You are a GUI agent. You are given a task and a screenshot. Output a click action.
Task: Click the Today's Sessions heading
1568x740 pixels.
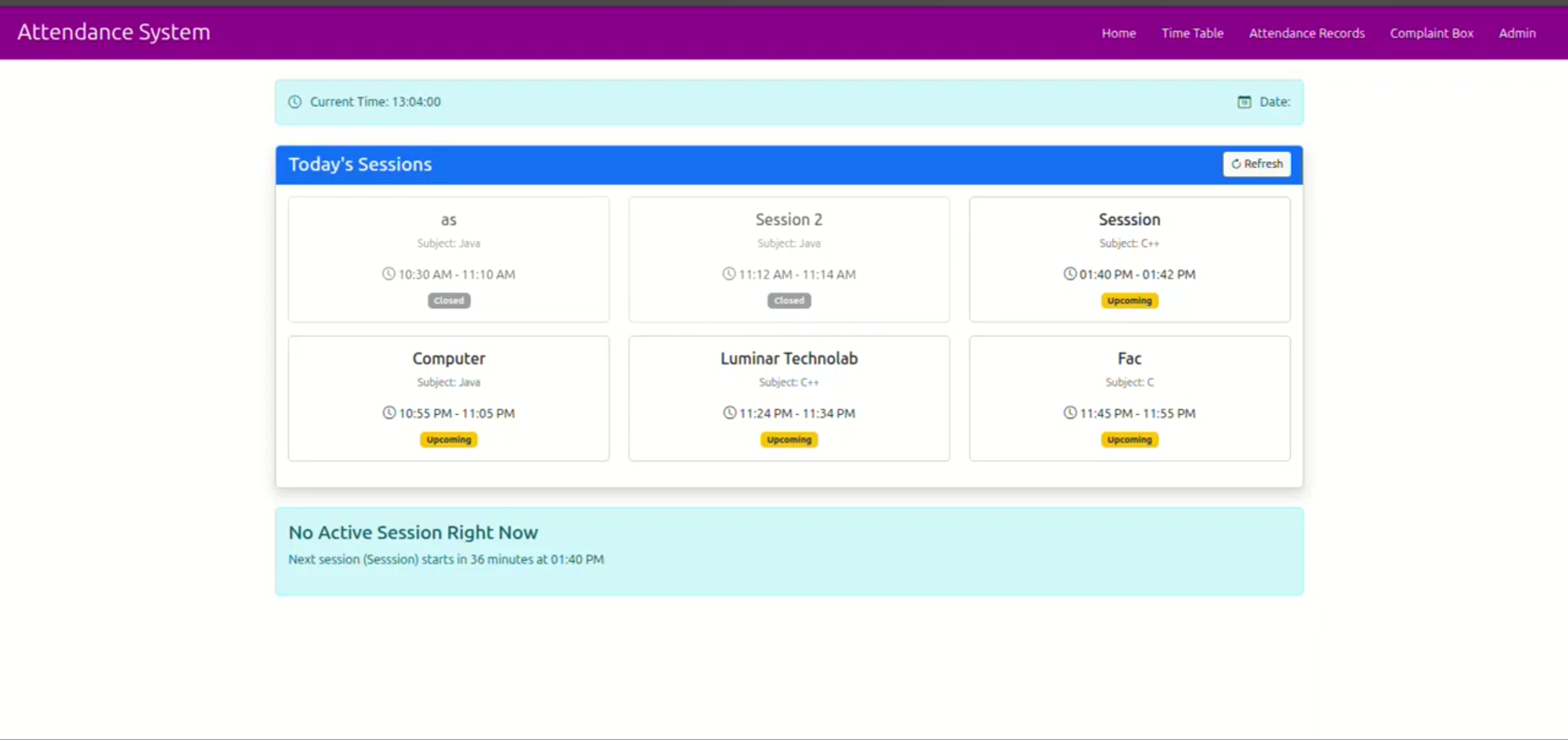(x=360, y=165)
